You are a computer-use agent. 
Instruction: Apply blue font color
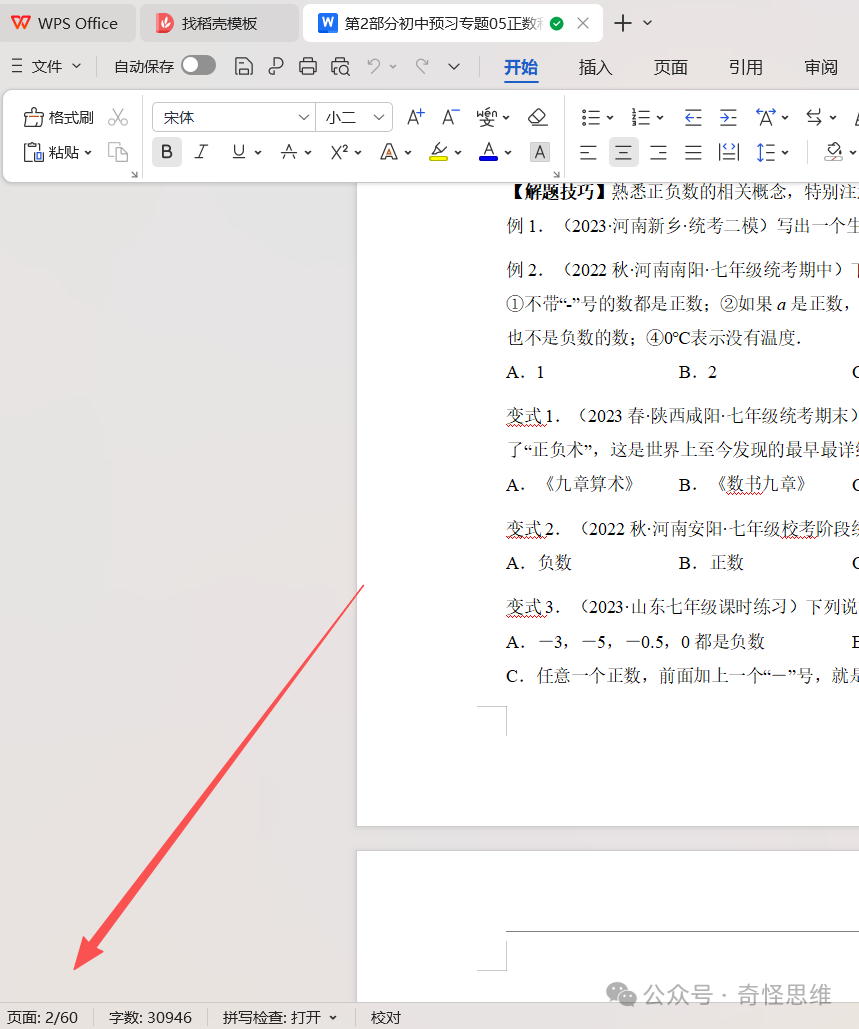[x=488, y=152]
